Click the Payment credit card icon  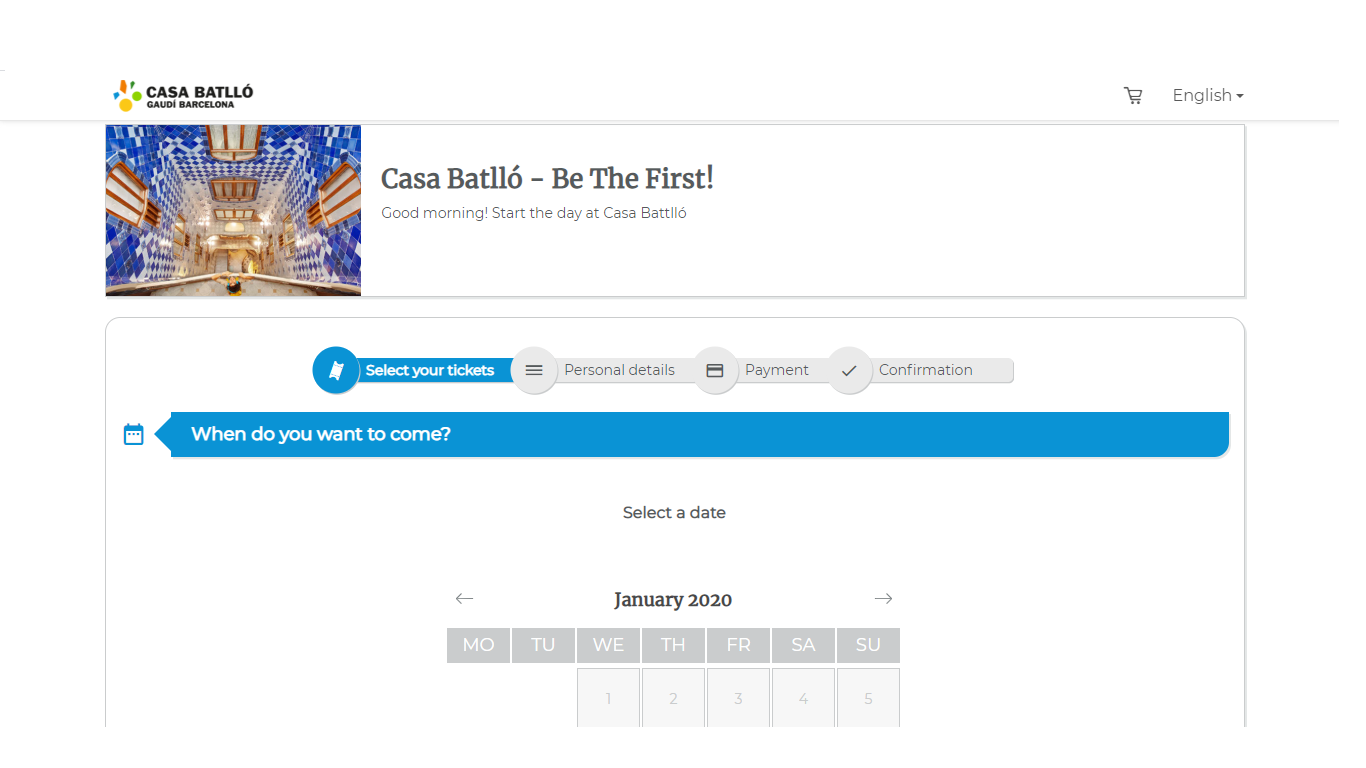(715, 370)
